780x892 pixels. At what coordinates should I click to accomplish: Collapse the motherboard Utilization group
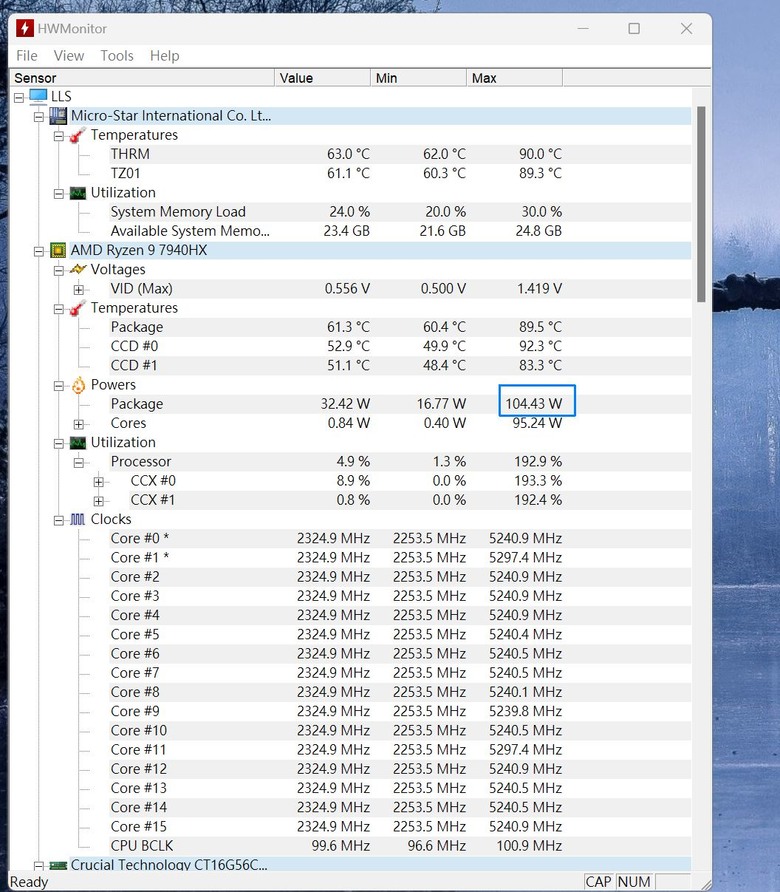pos(59,194)
